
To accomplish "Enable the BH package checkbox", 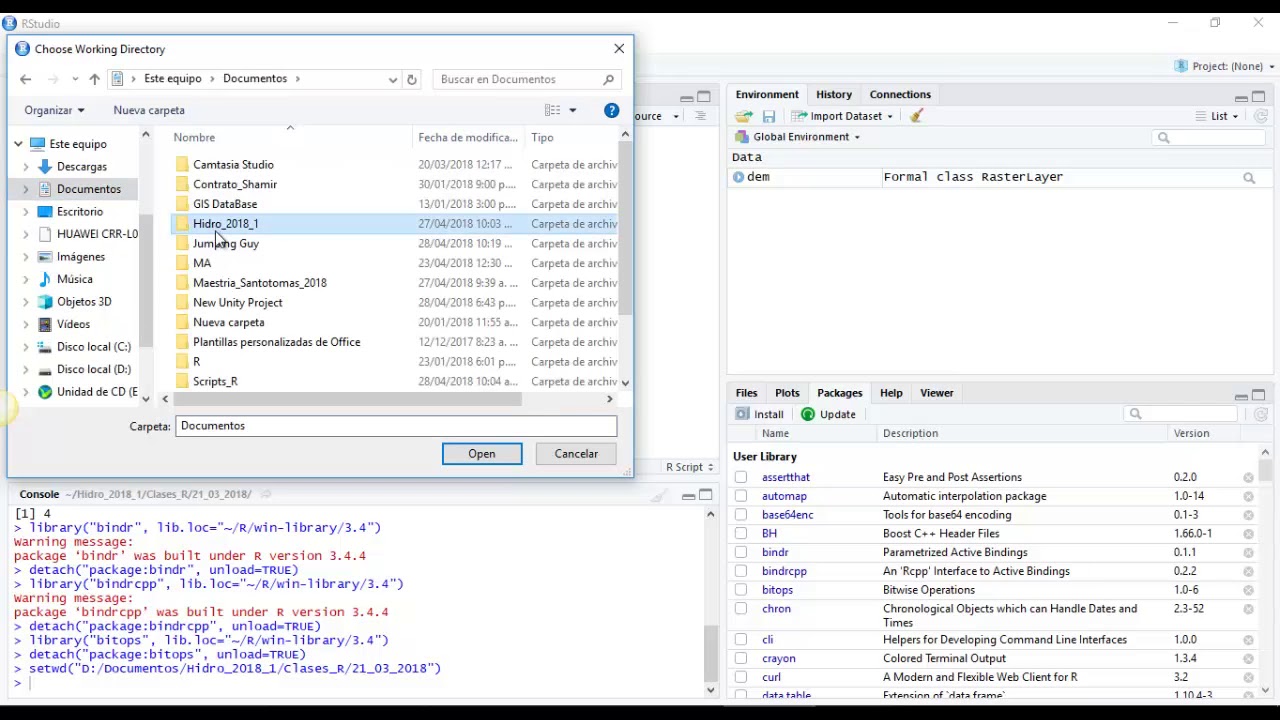I will pyautogui.click(x=741, y=534).
